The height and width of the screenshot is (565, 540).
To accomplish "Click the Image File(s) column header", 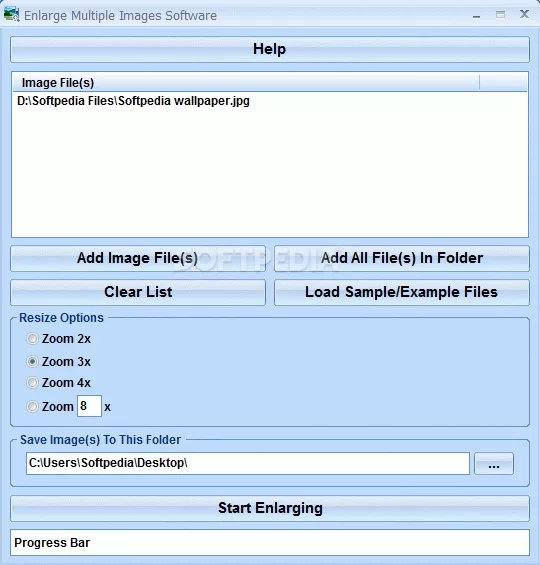I will [246, 83].
